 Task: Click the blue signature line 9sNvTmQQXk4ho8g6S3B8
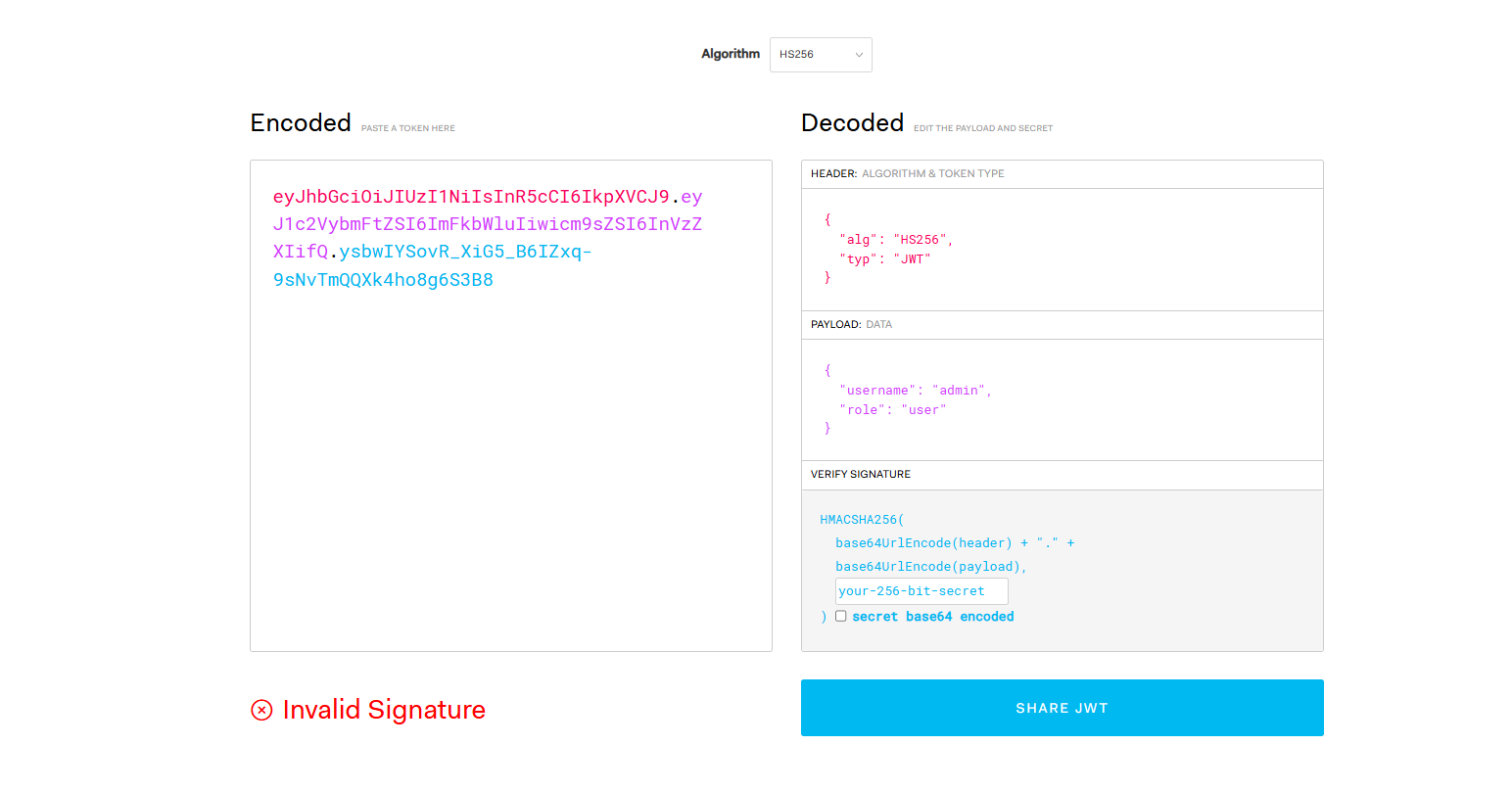tap(383, 280)
